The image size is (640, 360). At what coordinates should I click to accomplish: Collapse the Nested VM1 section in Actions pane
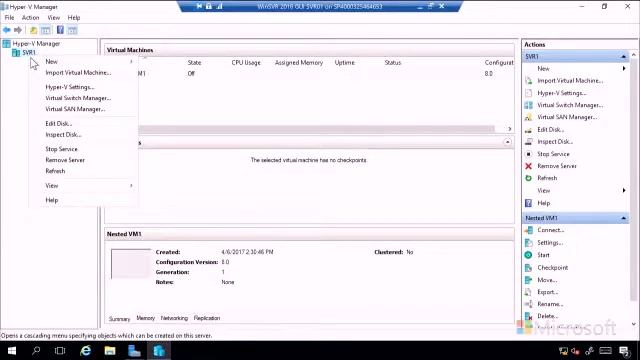(623, 218)
